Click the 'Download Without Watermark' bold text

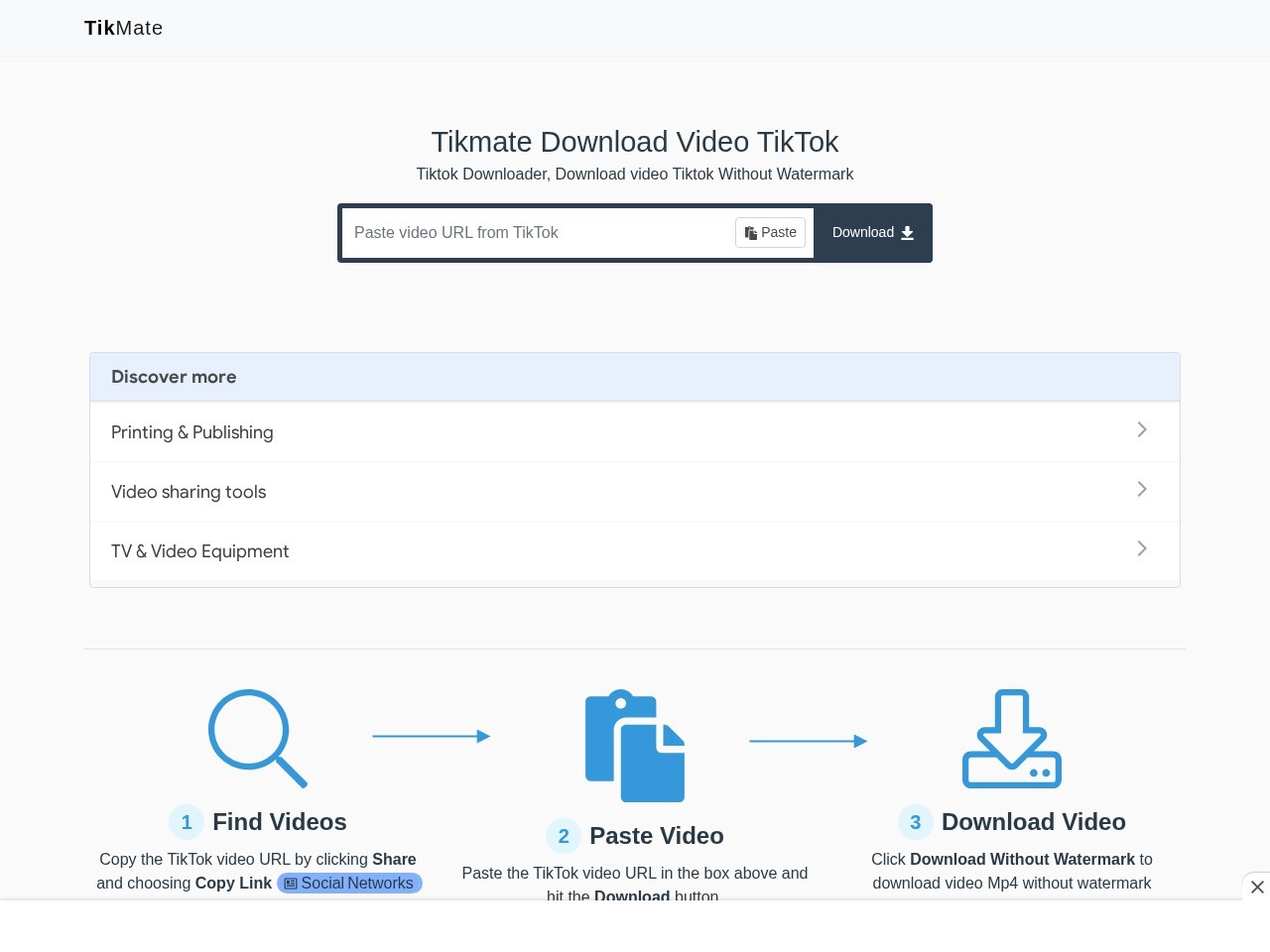click(x=1023, y=860)
